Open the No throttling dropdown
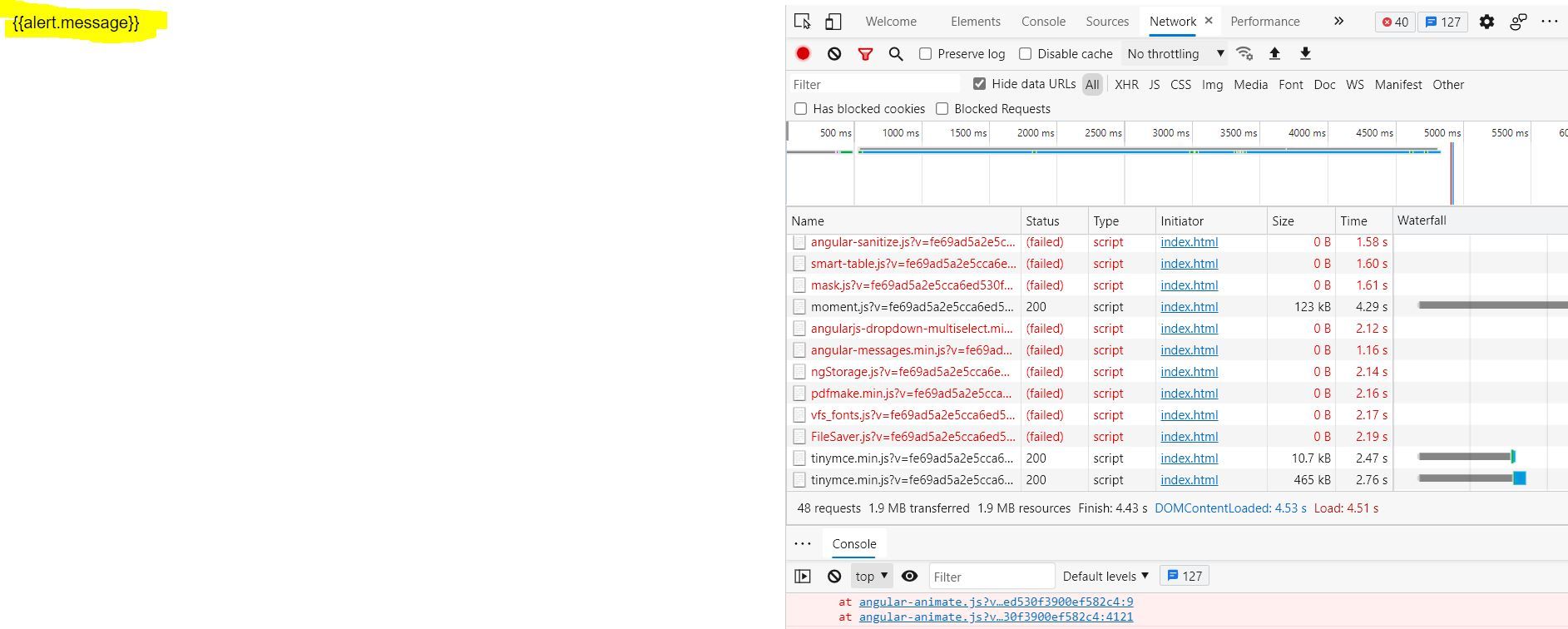The image size is (1568, 629). pyautogui.click(x=1175, y=54)
